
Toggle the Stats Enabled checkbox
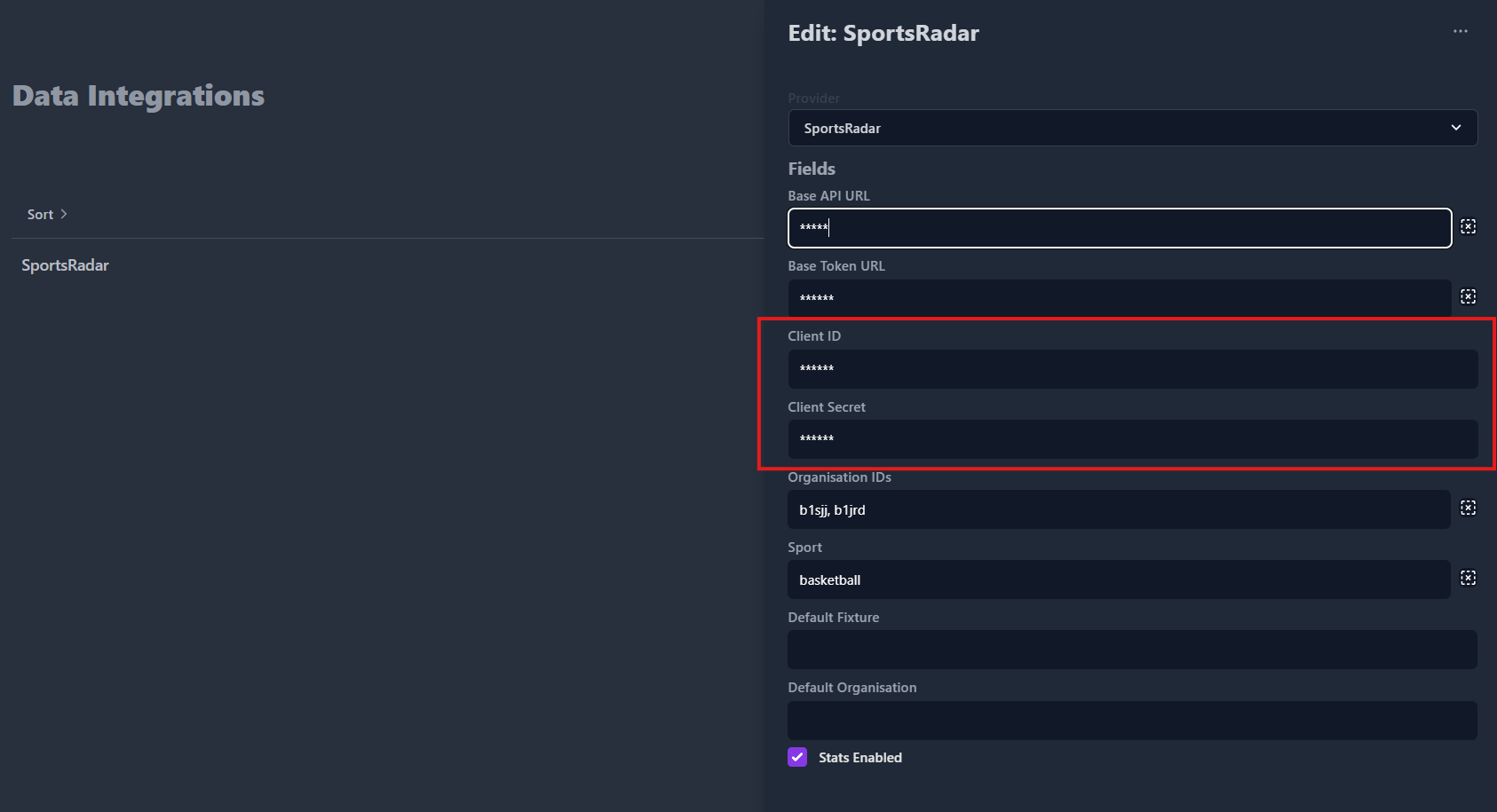tap(797, 757)
